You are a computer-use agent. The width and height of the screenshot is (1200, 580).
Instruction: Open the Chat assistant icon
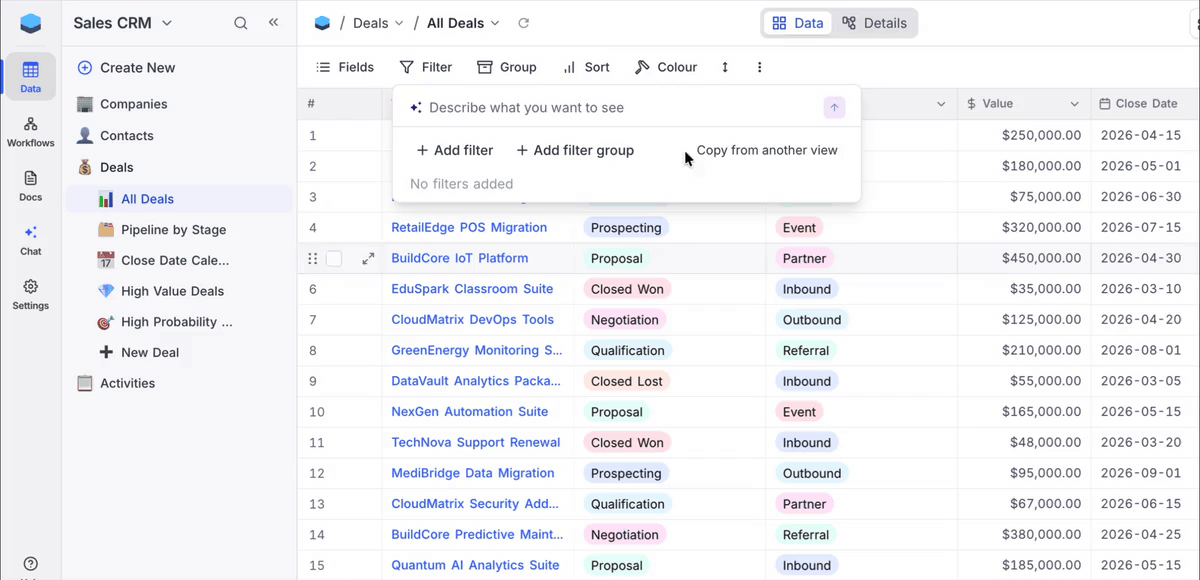click(30, 239)
